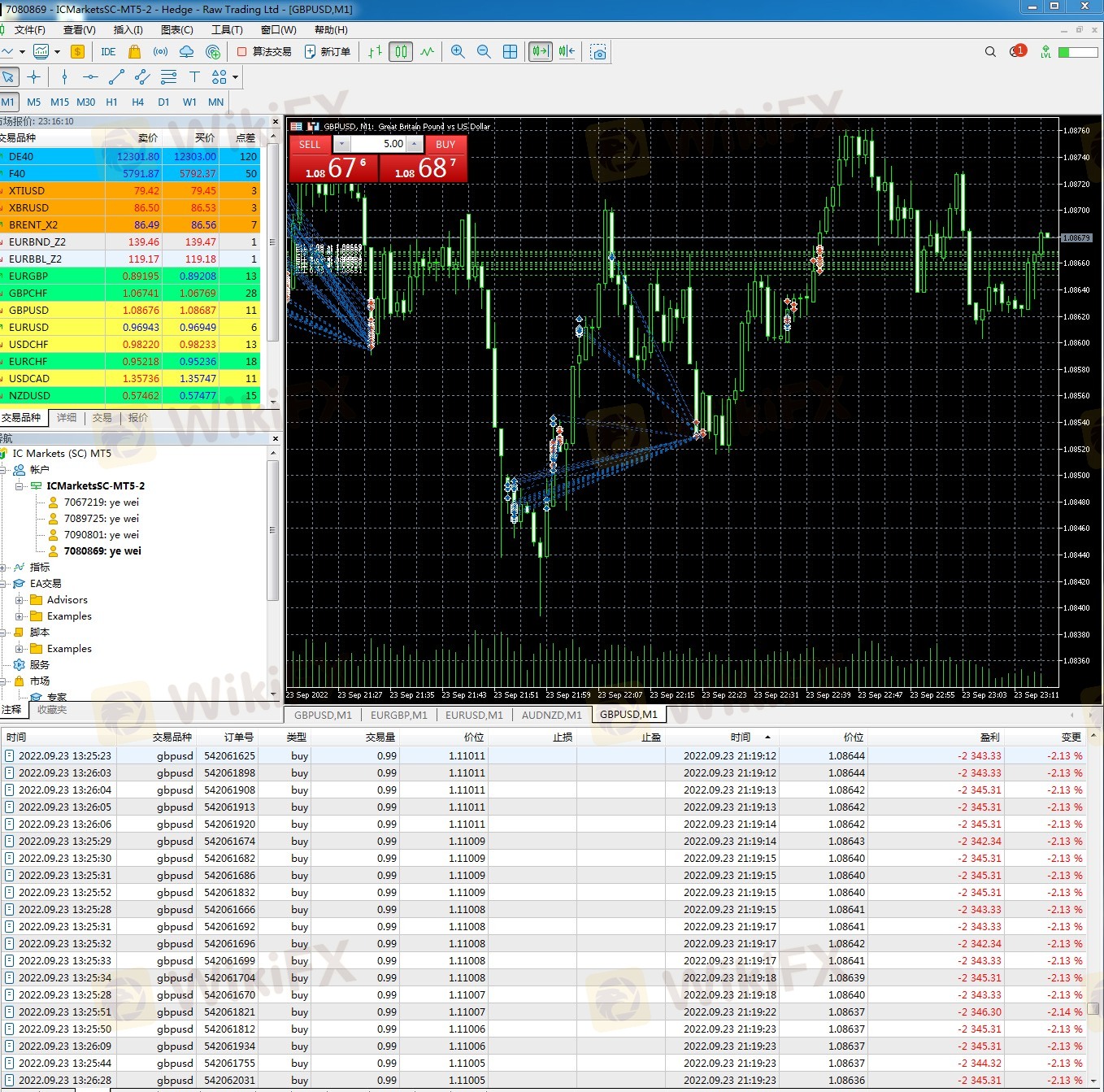Open the search magnifier icon
Screen dimensions: 1104x1092
[x=990, y=51]
